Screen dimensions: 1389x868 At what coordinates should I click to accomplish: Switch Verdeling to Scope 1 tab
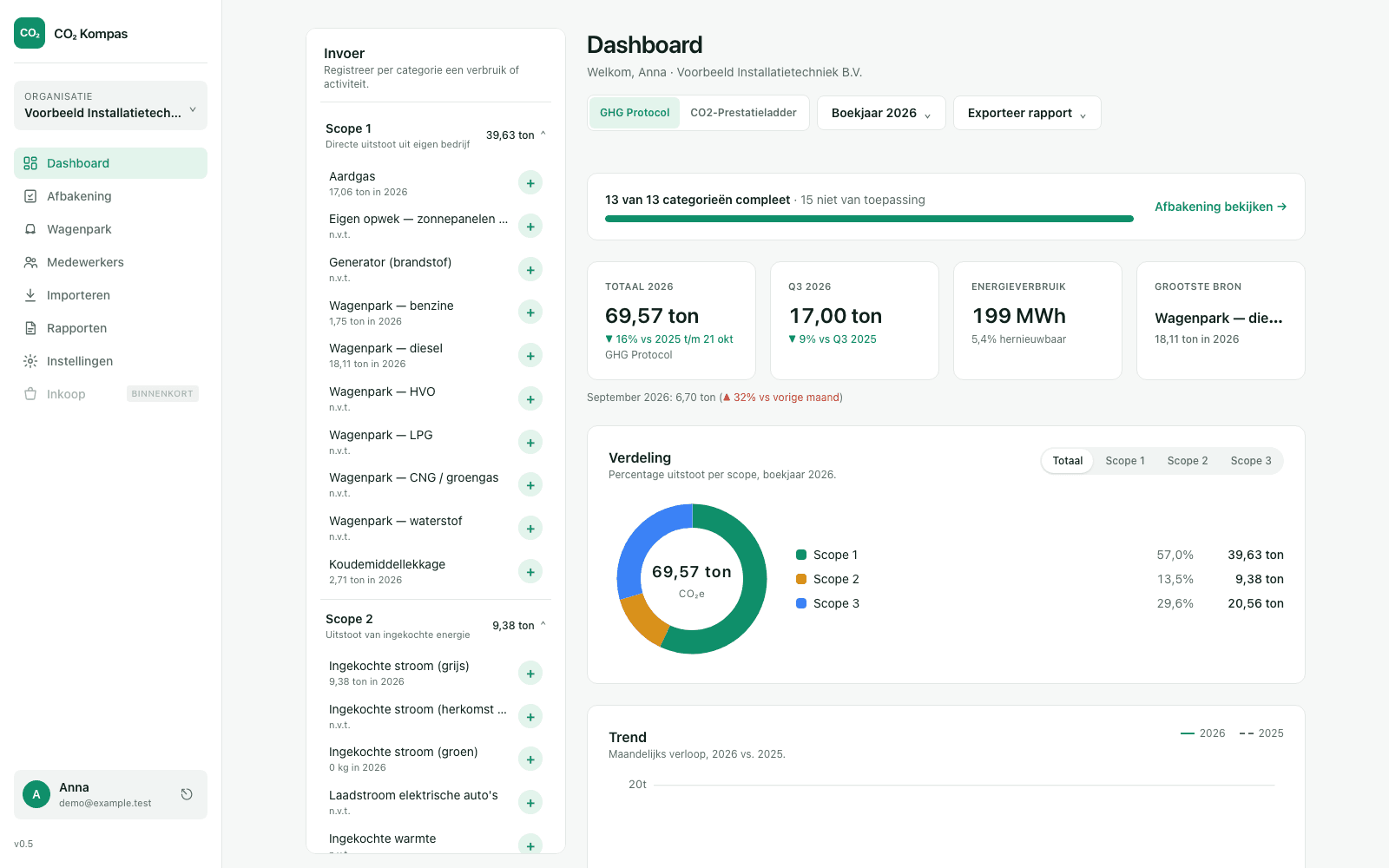pyautogui.click(x=1125, y=461)
